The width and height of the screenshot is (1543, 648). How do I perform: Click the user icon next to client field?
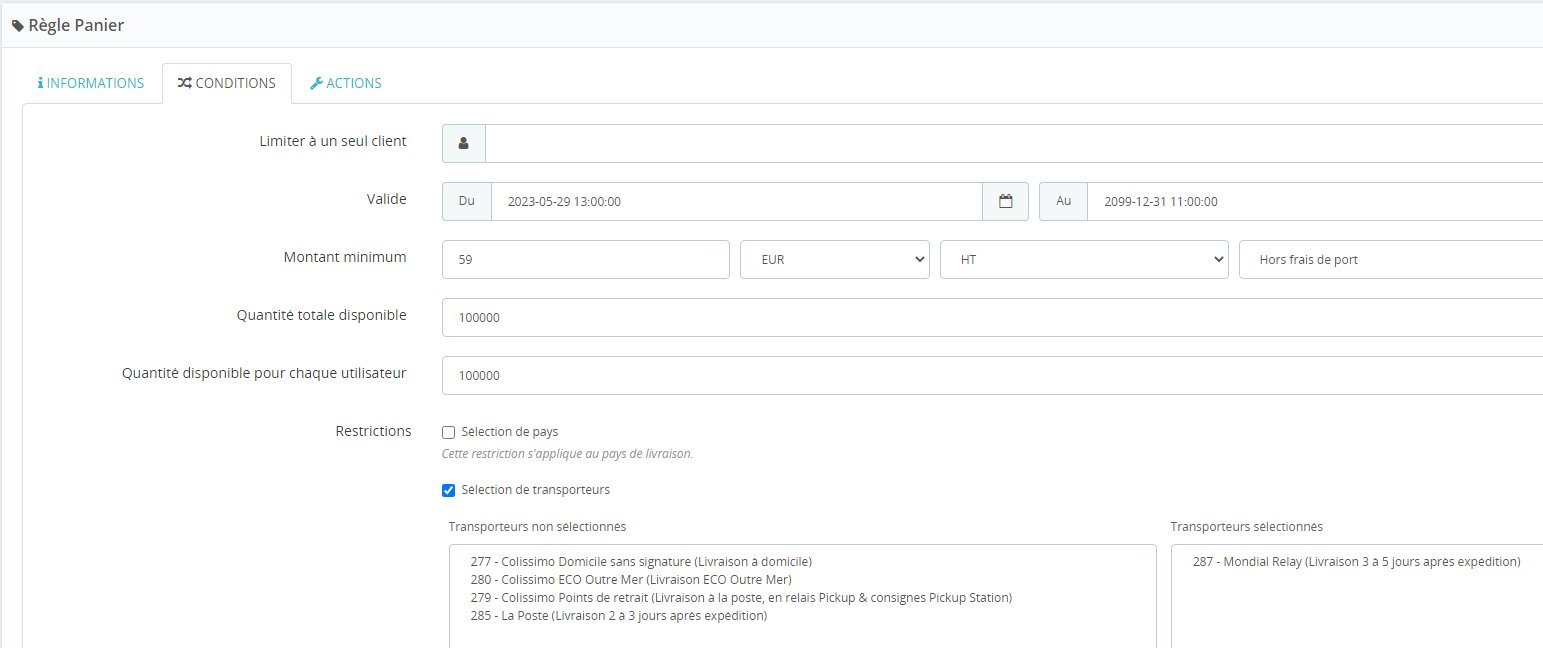464,143
